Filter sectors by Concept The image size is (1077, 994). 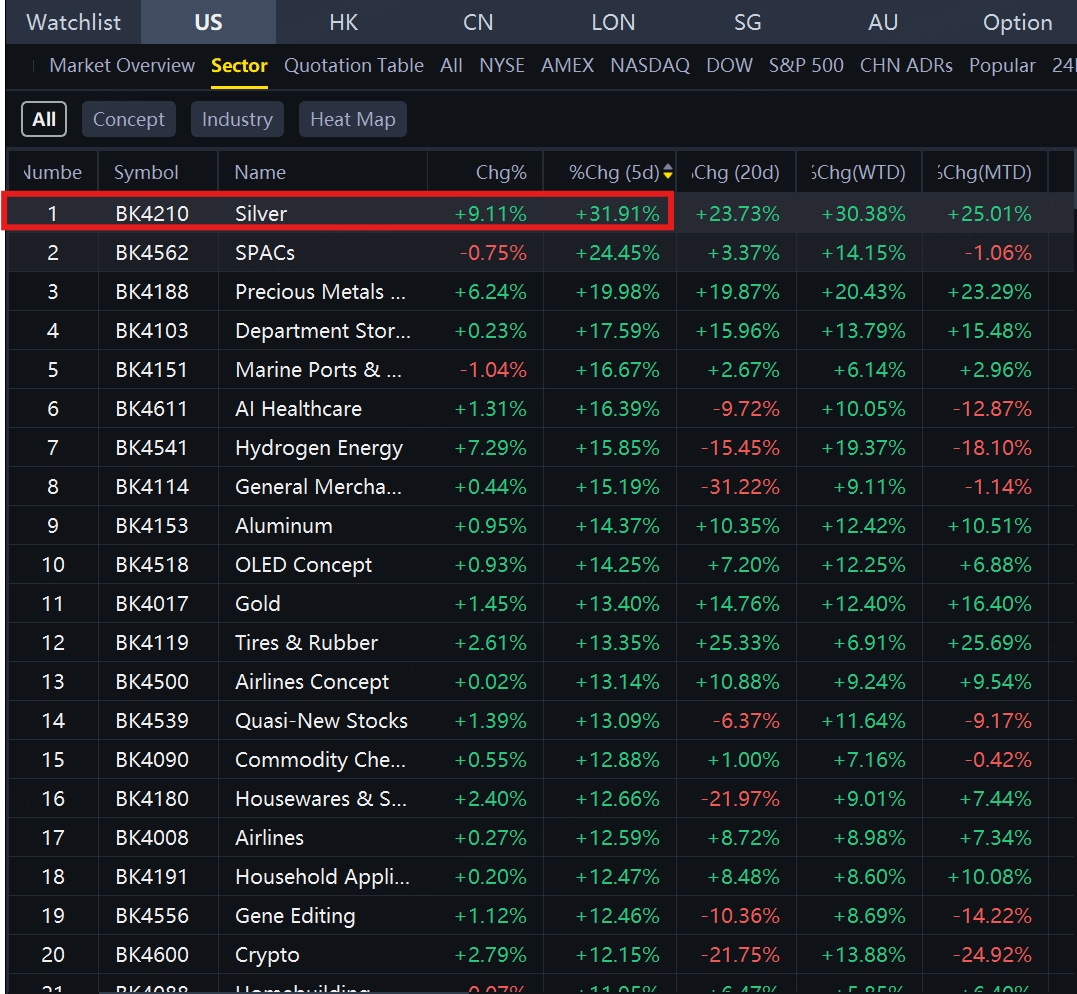click(129, 119)
